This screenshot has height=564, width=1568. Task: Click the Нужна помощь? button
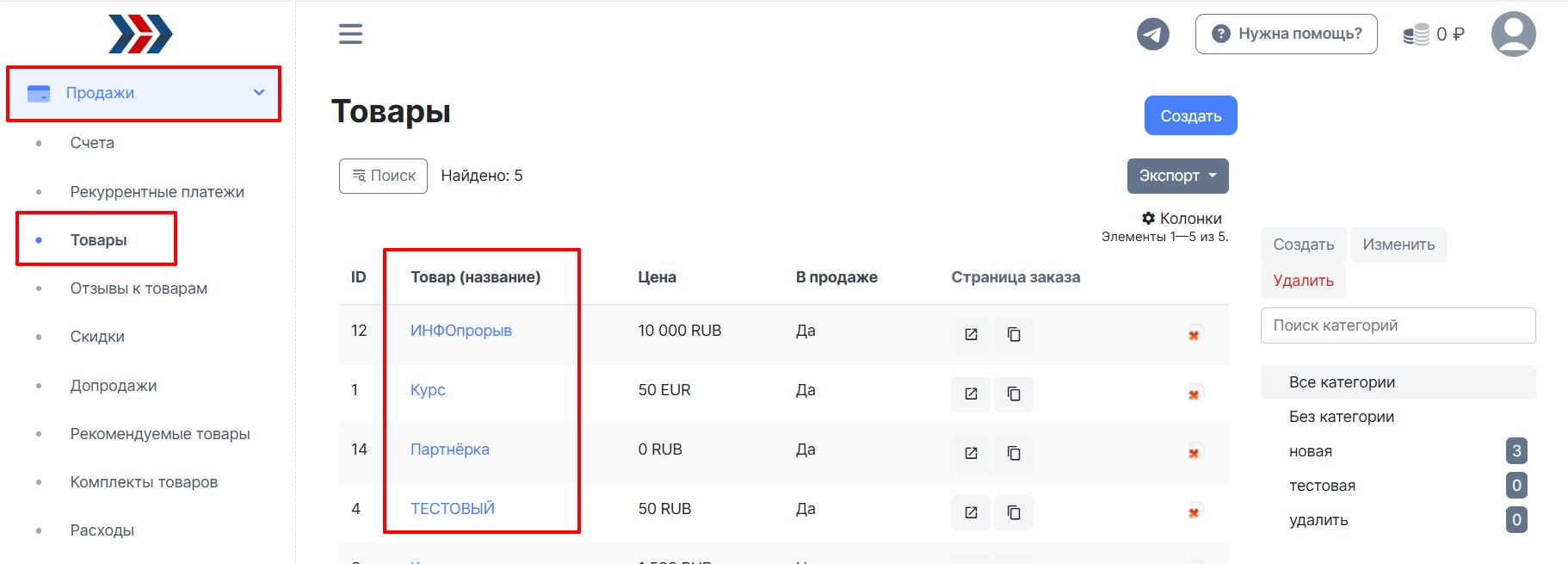pyautogui.click(x=1286, y=34)
